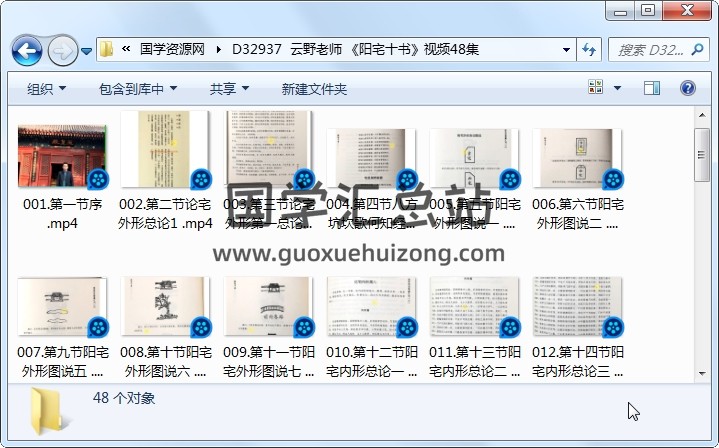719x448 pixels.
Task: Select the 010.第十二节阳宅内形总论一 video thumbnail
Action: click(x=371, y=307)
